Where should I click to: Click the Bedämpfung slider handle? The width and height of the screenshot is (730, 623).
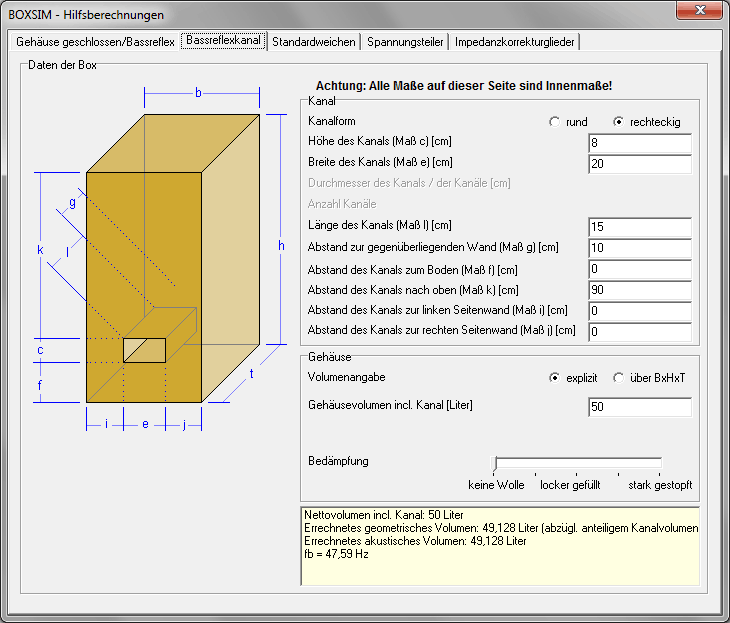click(x=495, y=462)
